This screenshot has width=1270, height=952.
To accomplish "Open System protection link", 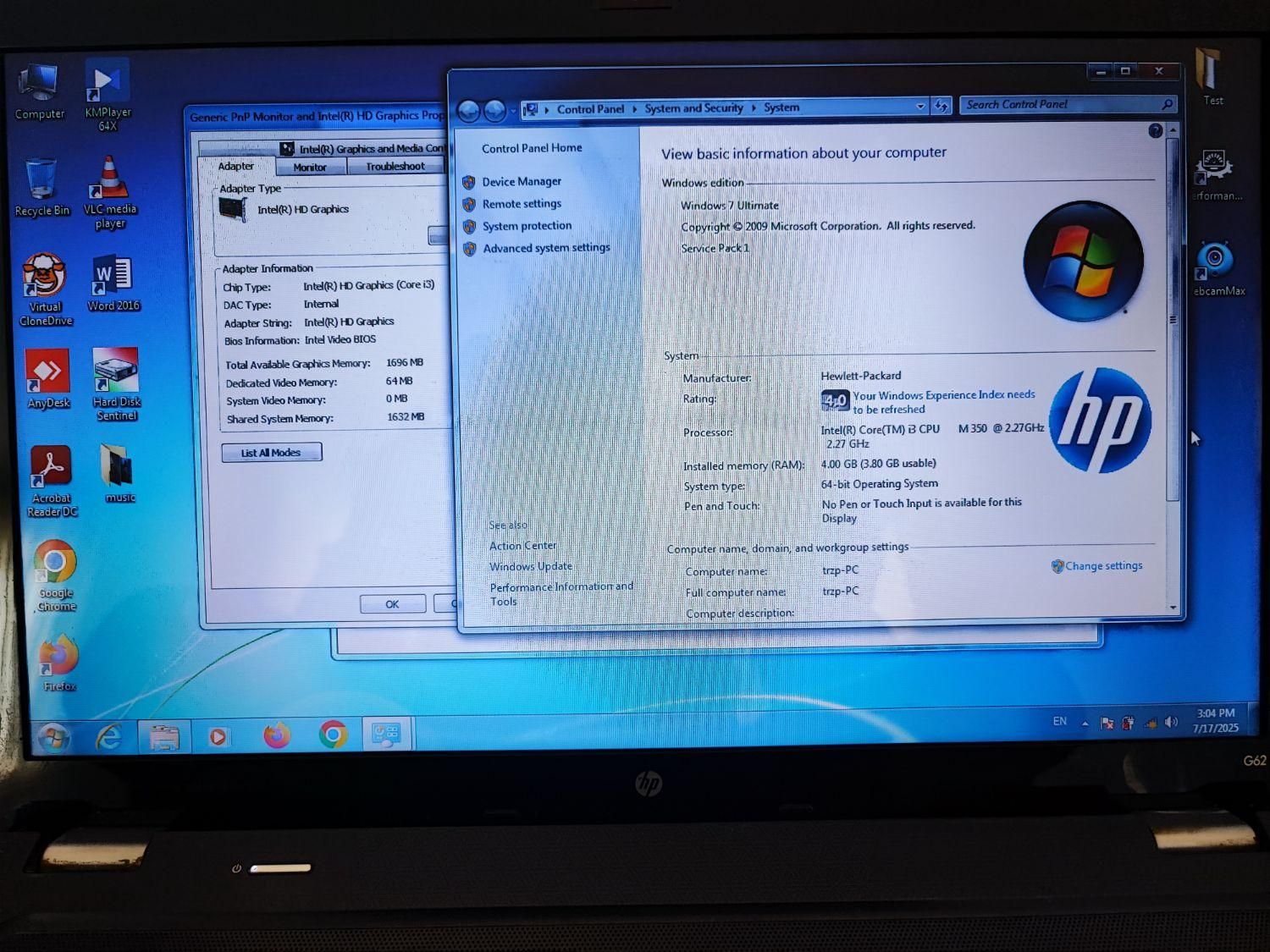I will tap(527, 226).
